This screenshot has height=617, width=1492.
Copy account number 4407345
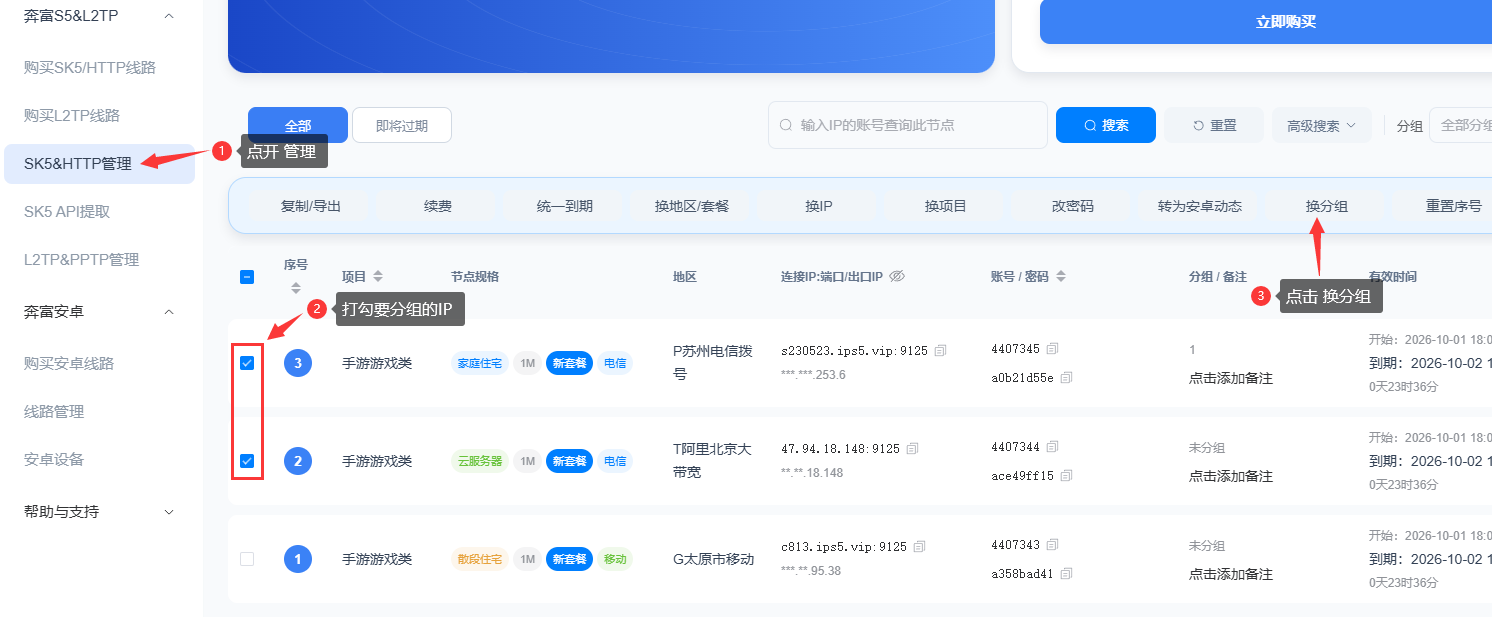(1052, 349)
